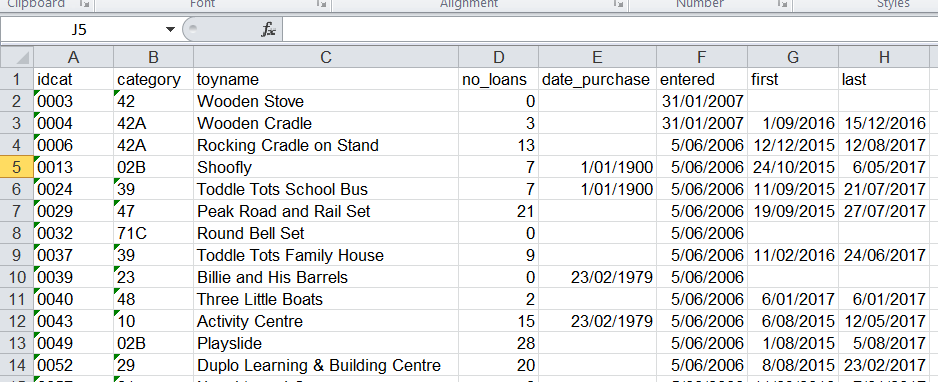This screenshot has width=938, height=382.
Task: Click inside the formula bar input
Action: 609,29
